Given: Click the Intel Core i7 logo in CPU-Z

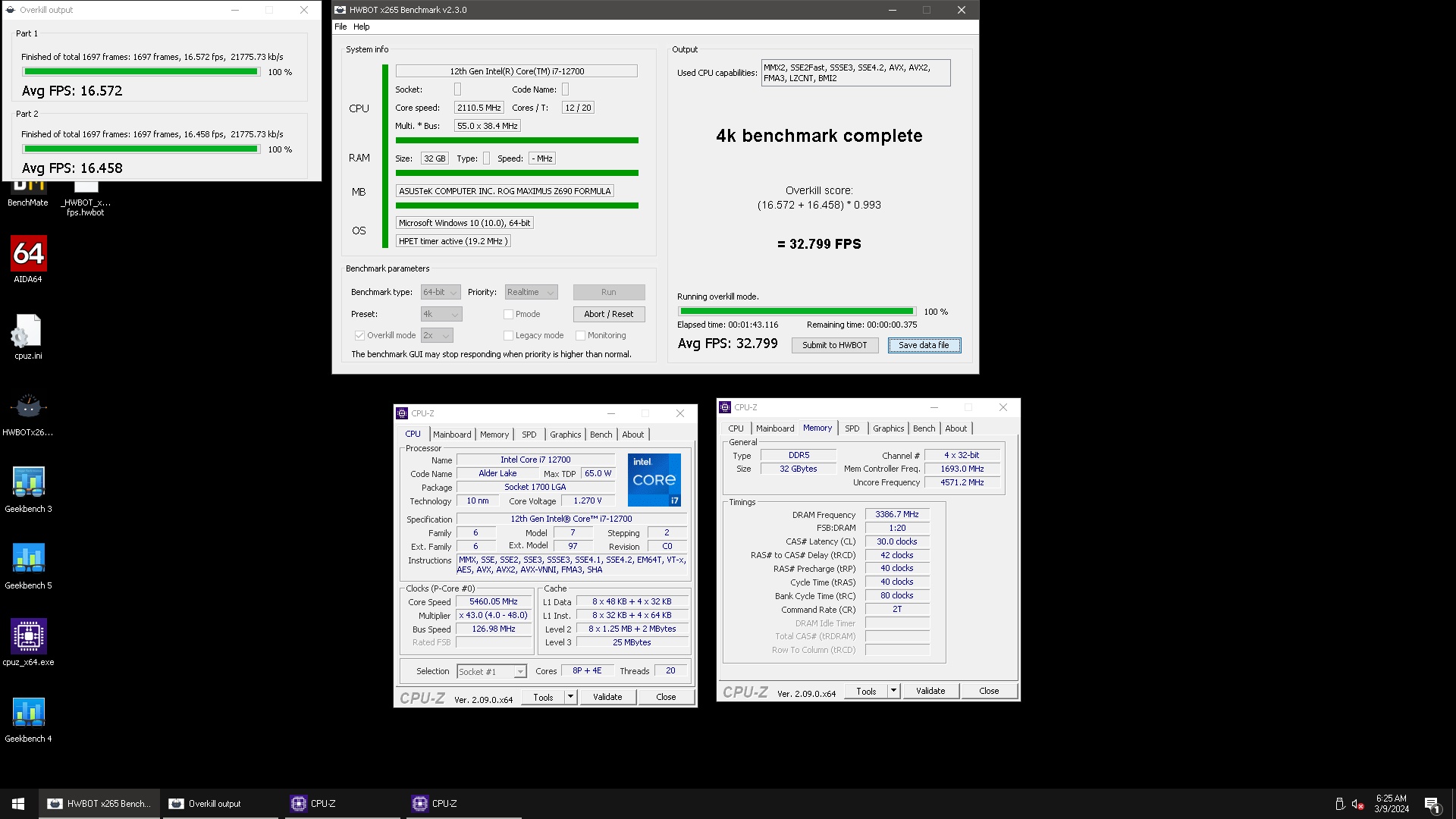Looking at the screenshot, I should [654, 480].
